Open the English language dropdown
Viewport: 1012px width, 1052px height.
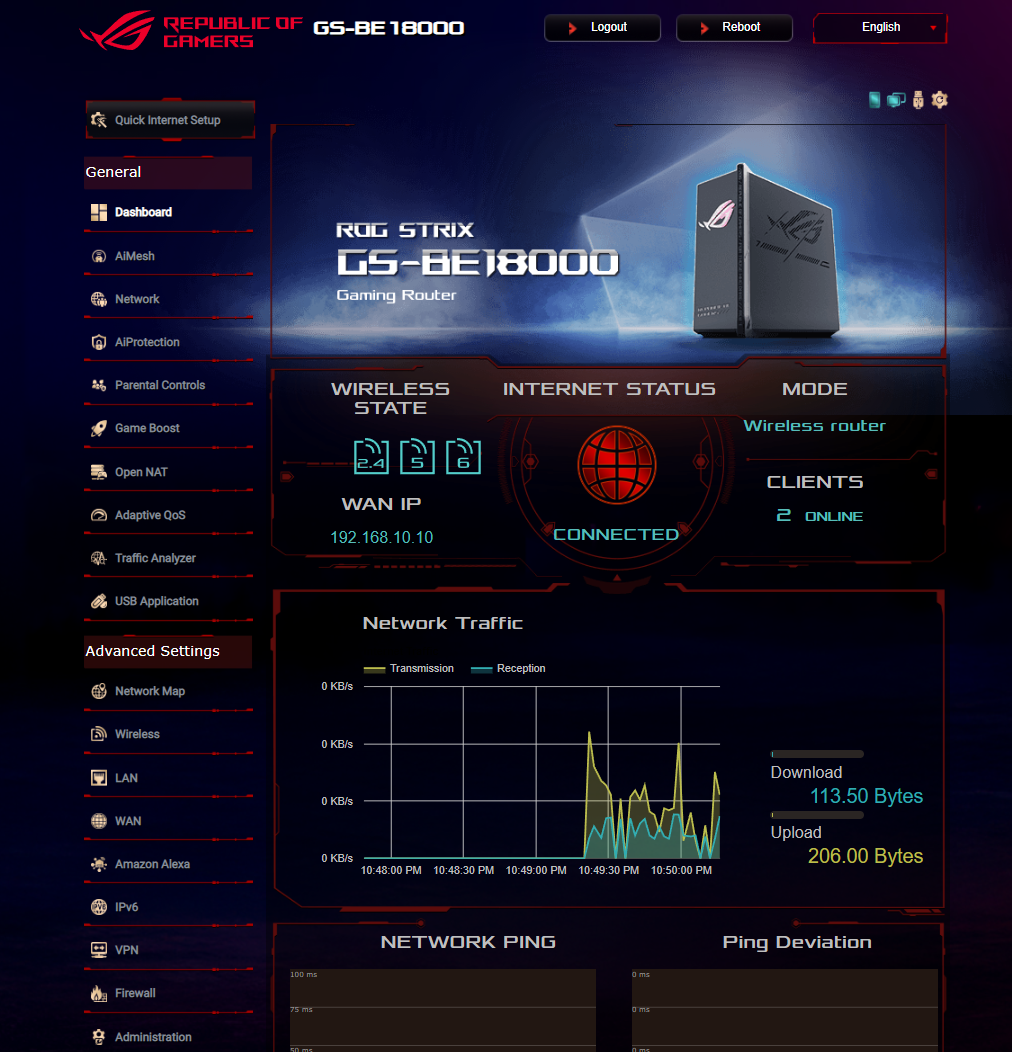click(880, 28)
